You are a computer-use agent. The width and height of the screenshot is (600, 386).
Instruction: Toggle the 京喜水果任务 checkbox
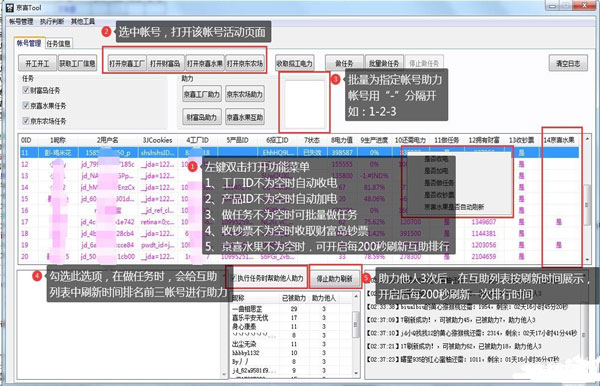[26, 106]
